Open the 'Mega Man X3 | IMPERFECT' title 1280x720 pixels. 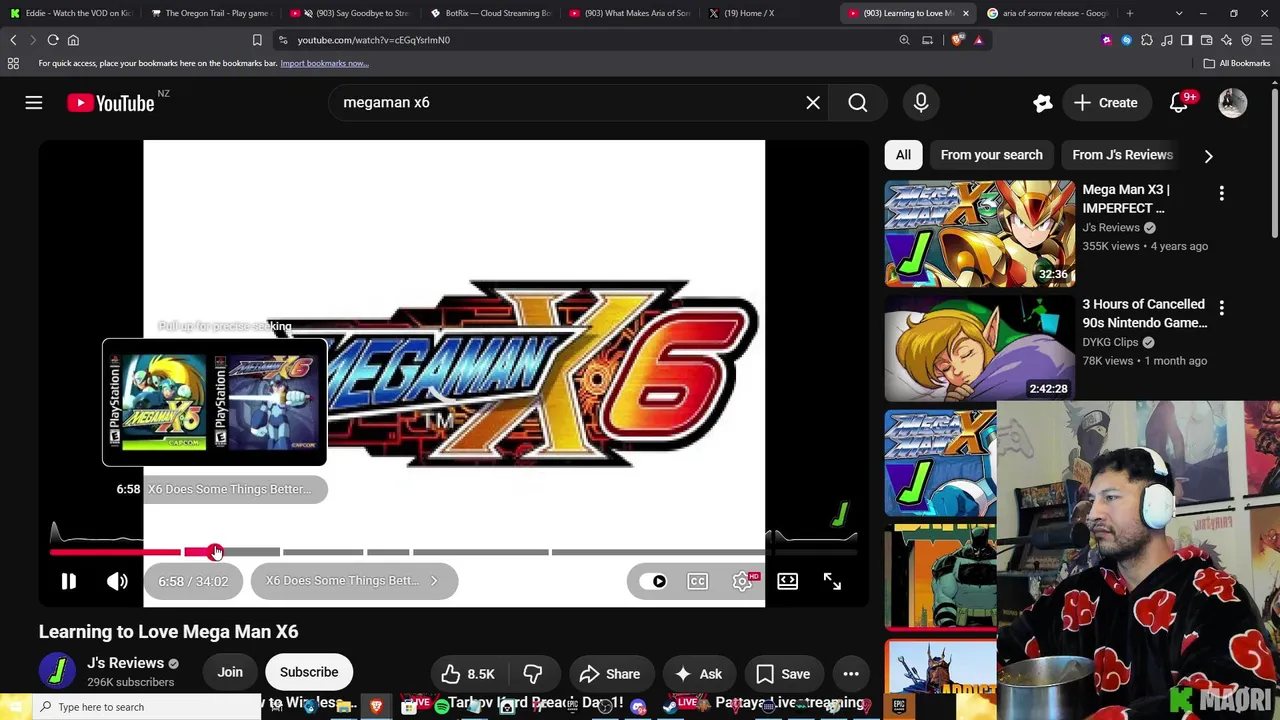coord(1126,199)
